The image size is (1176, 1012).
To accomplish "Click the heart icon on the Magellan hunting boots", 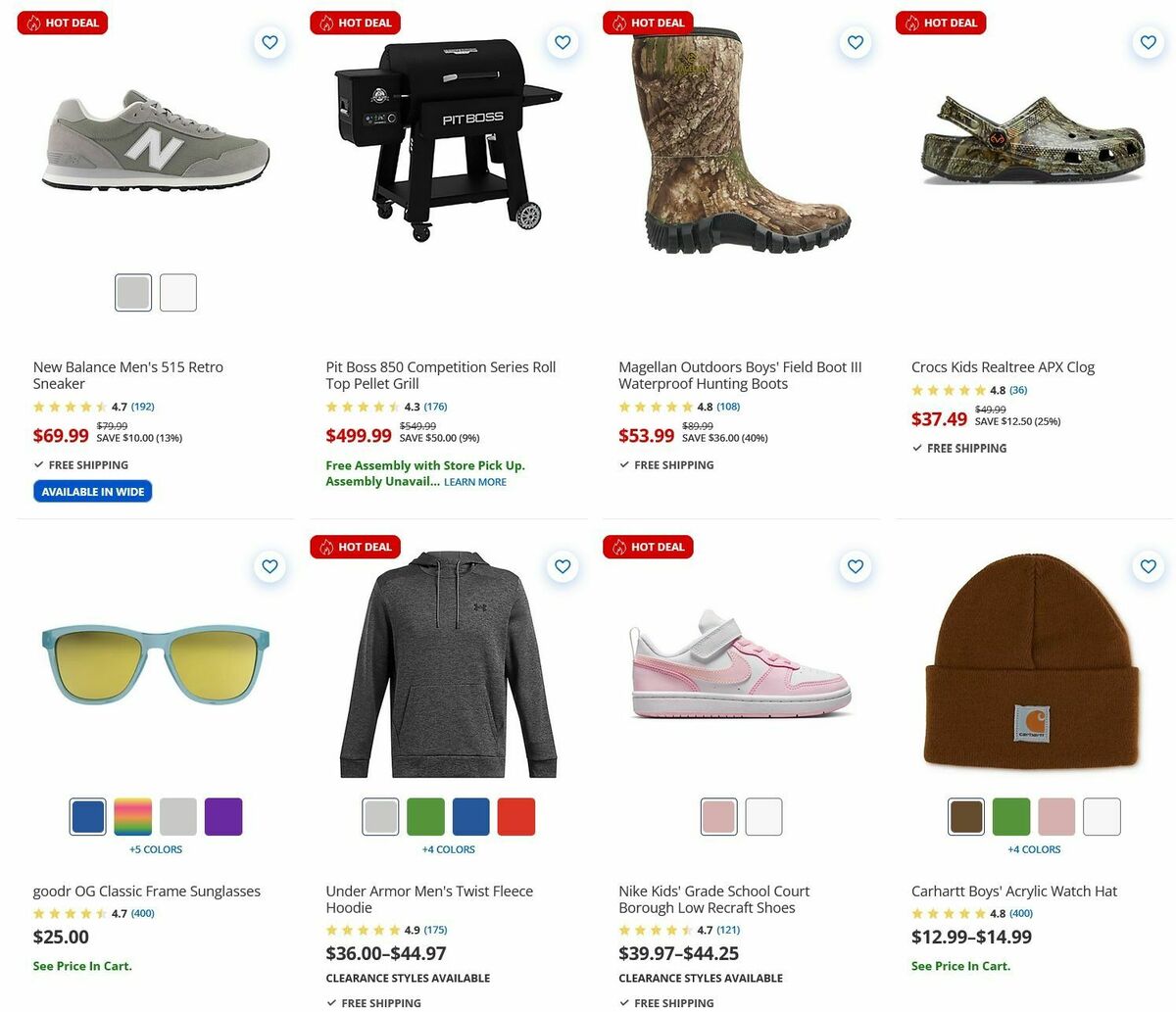I will [x=855, y=42].
